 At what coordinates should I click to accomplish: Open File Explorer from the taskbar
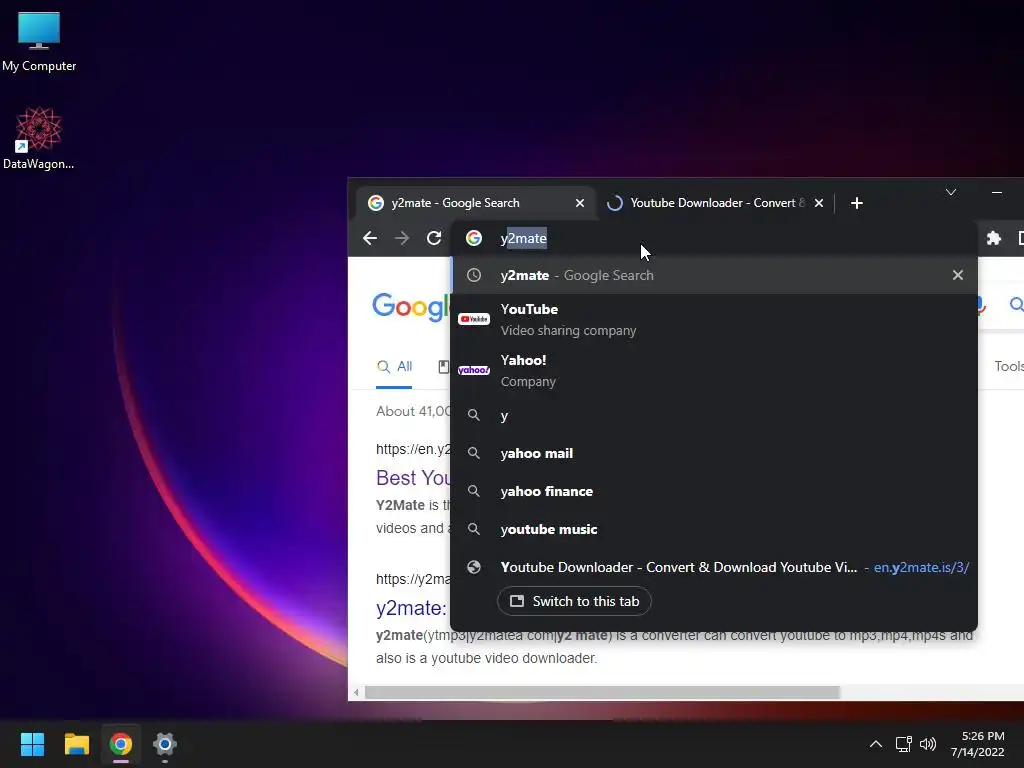pyautogui.click(x=76, y=744)
